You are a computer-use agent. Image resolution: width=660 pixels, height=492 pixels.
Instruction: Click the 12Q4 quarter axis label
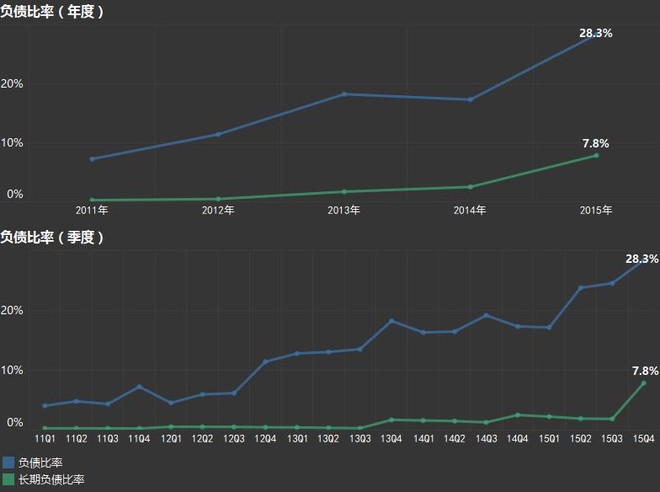265,439
